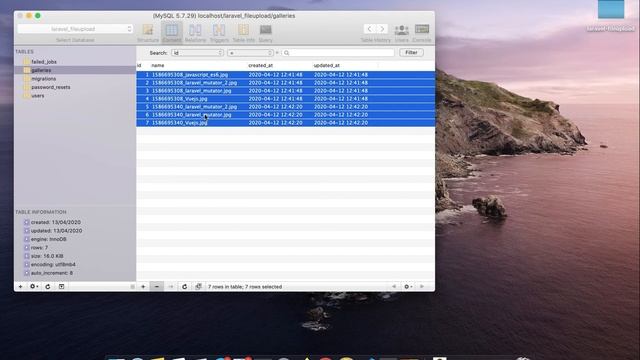Open the Select Database dropdown
The image size is (640, 360).
tap(75, 29)
